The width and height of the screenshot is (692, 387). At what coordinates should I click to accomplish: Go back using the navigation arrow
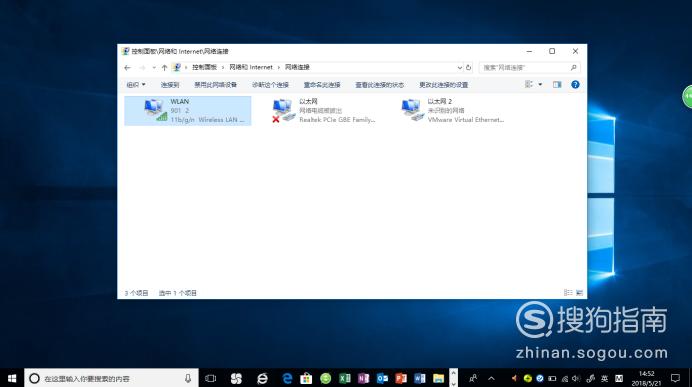128,68
